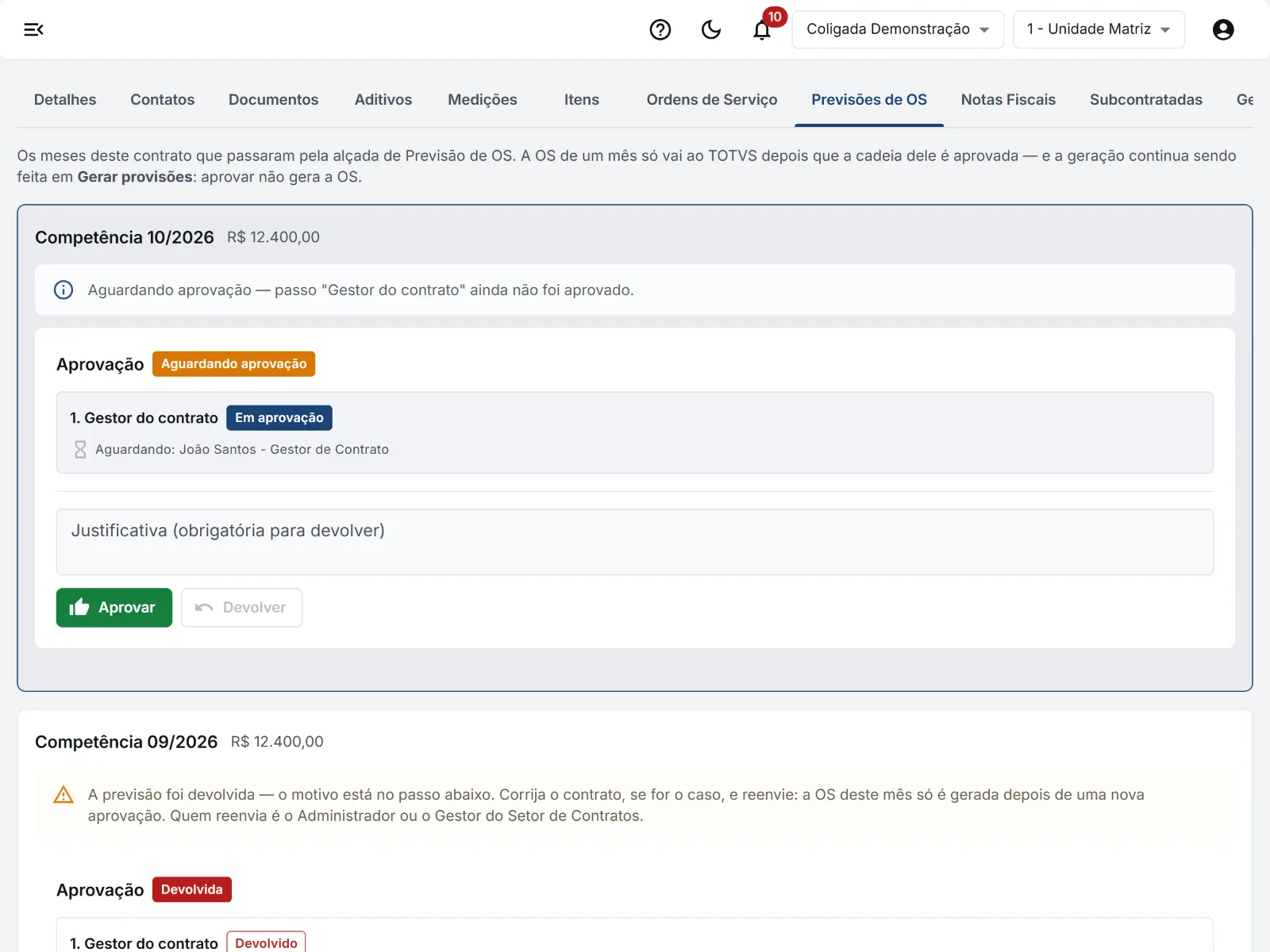
Task: Go to the Notas Fiscais tab
Action: (1008, 100)
